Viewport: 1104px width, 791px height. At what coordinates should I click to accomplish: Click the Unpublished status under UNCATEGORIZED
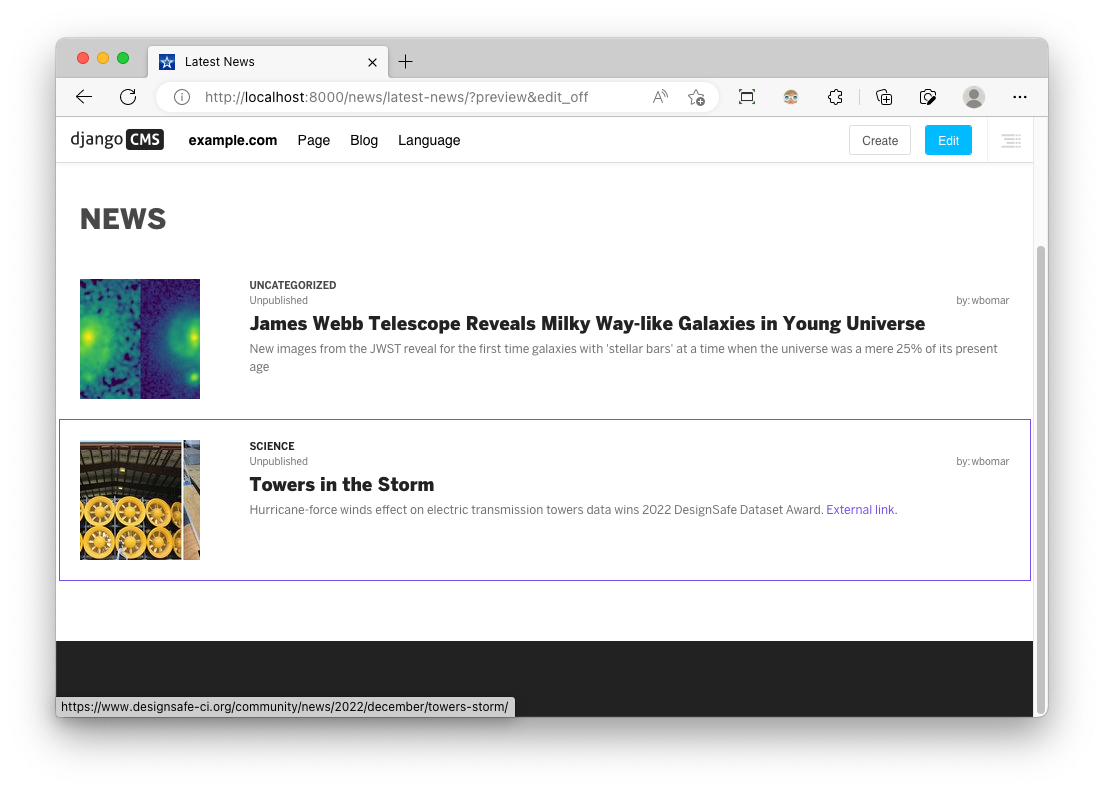pos(278,300)
